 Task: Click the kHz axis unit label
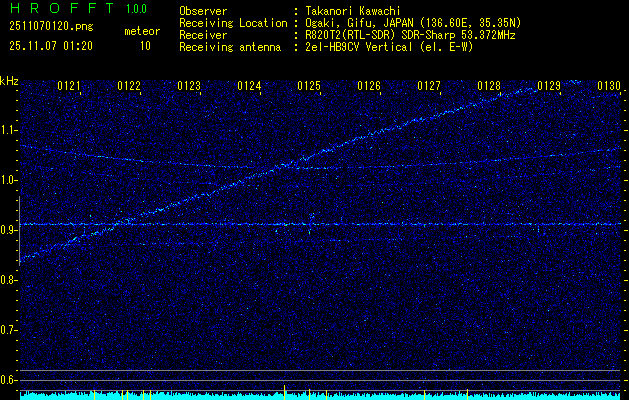tap(9, 80)
